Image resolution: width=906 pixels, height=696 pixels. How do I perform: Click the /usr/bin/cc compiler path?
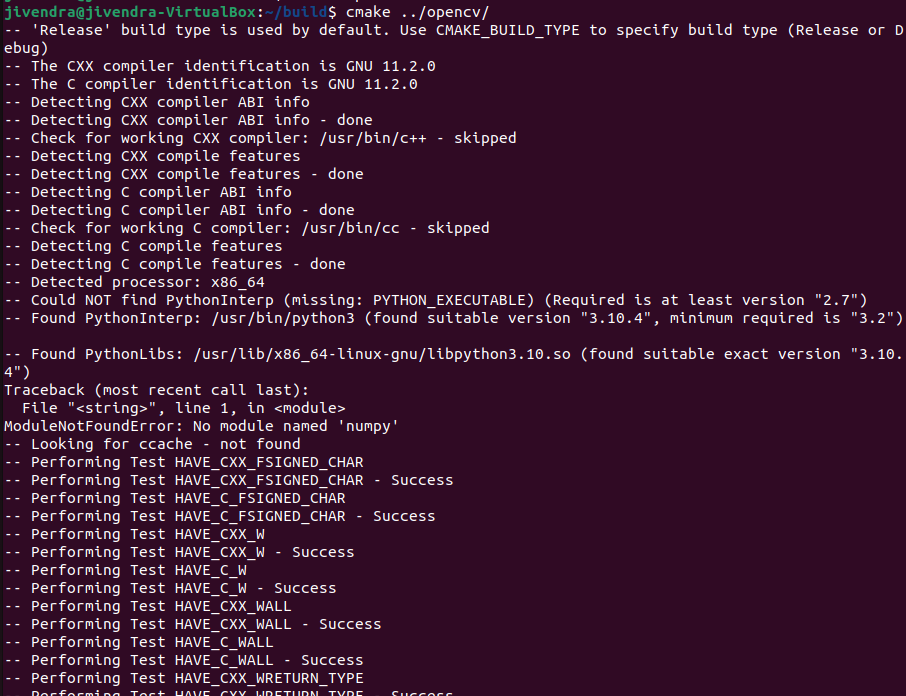[x=350, y=229]
